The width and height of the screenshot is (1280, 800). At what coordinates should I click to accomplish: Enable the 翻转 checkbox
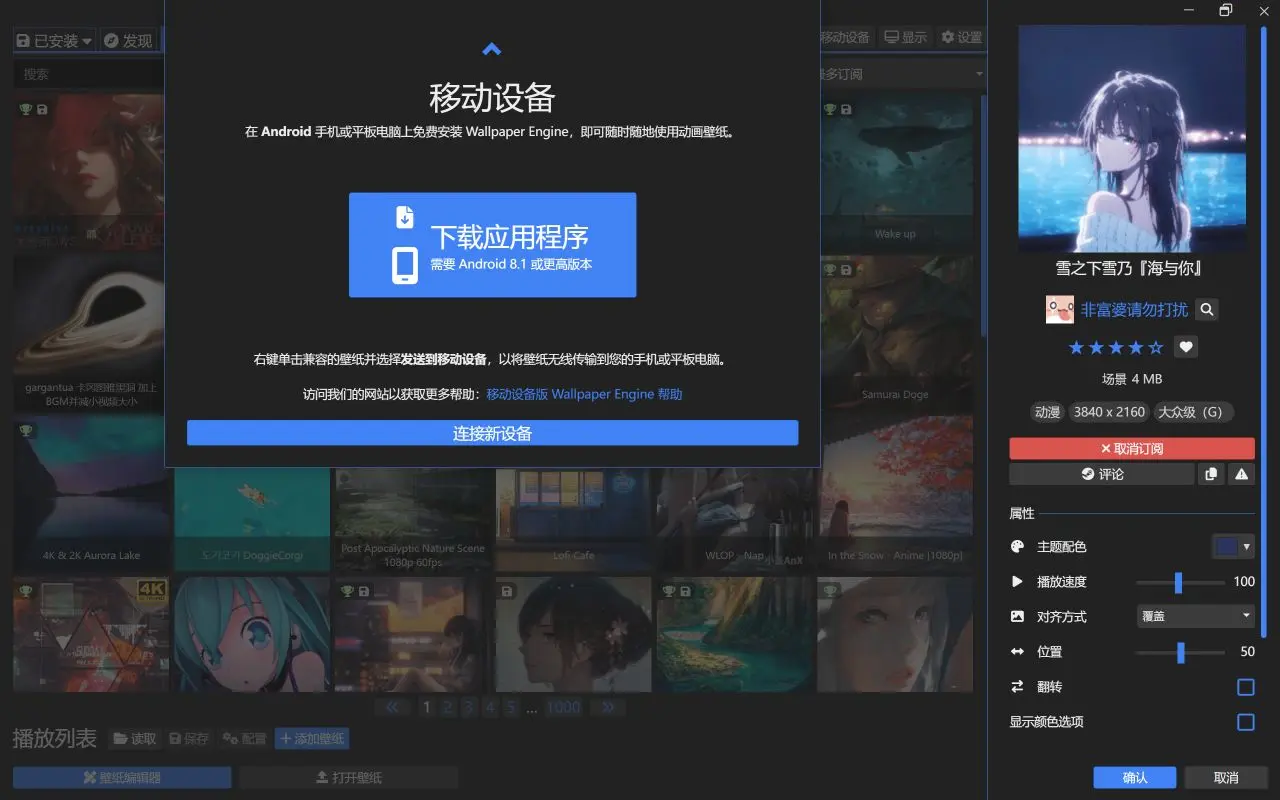tap(1245, 687)
